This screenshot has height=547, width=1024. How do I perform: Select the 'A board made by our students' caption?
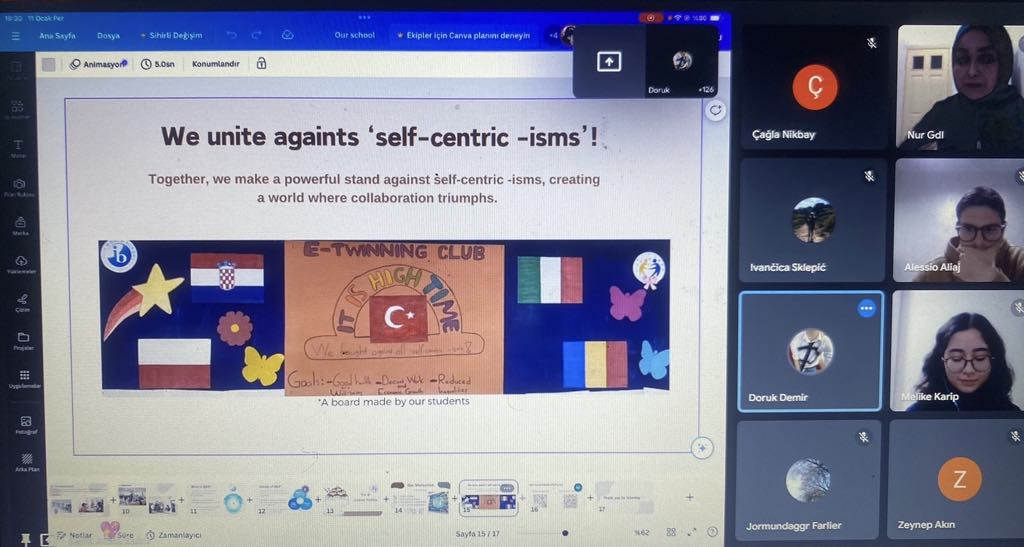(394, 401)
